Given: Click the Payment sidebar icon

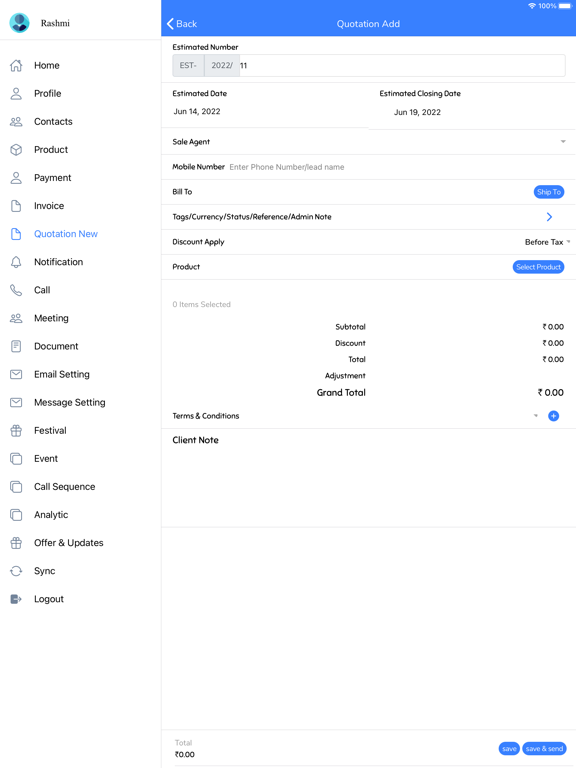Looking at the screenshot, I should pos(16,178).
